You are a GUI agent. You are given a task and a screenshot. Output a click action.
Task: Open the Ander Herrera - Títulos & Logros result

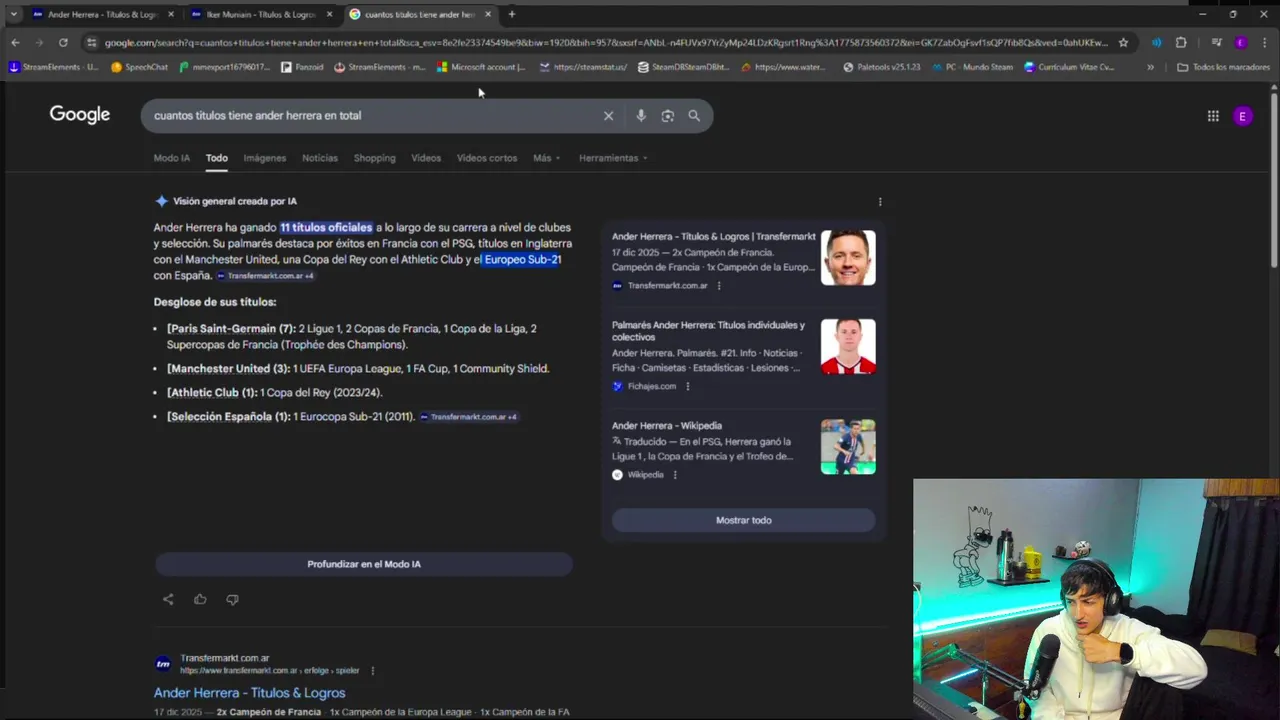pyautogui.click(x=249, y=693)
